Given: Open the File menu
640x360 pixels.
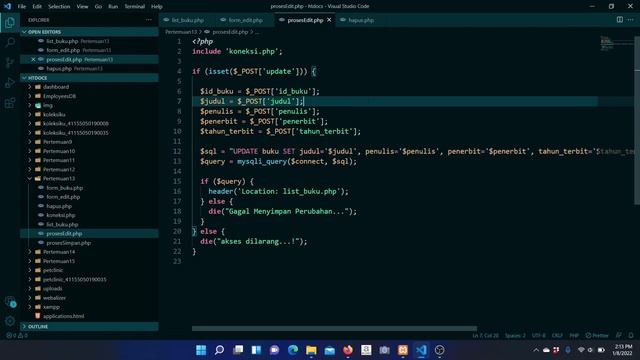Looking at the screenshot, I should (22, 7).
